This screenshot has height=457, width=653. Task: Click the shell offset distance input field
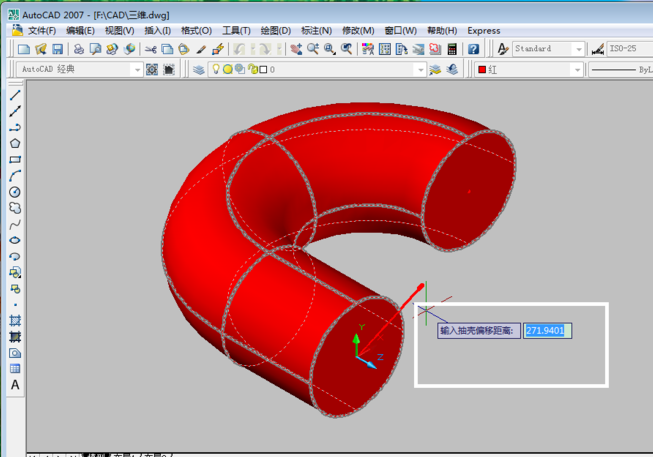(x=547, y=331)
